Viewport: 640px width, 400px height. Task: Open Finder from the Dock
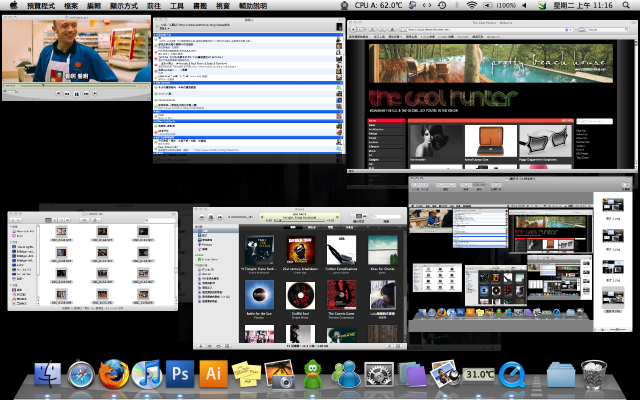tap(47, 374)
